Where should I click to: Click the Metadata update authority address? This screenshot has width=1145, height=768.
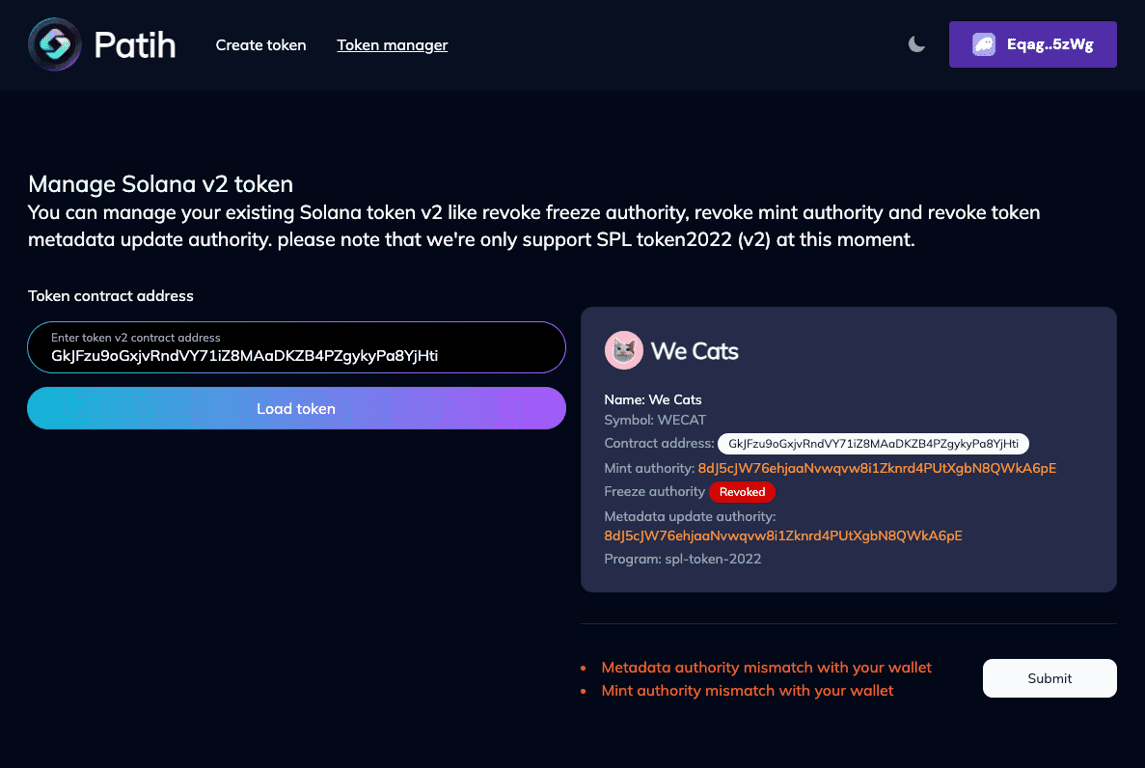pos(783,536)
